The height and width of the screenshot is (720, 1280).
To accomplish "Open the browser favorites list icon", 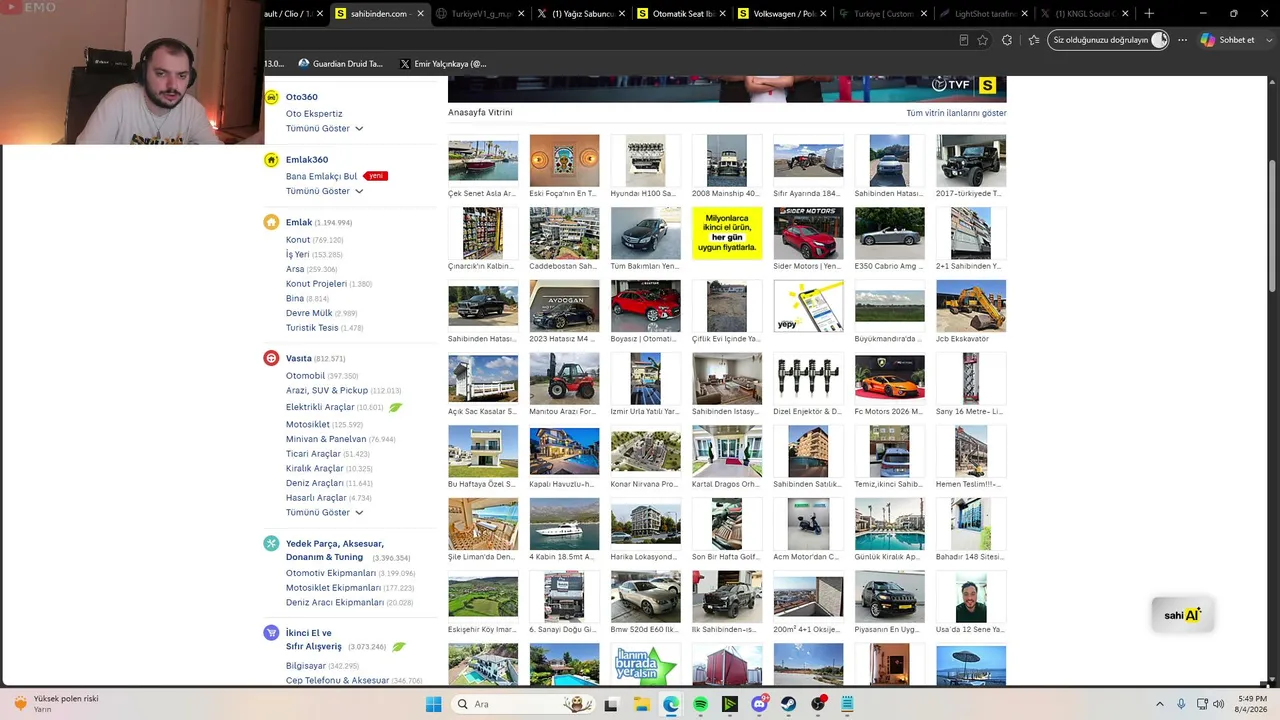I will pyautogui.click(x=1033, y=40).
